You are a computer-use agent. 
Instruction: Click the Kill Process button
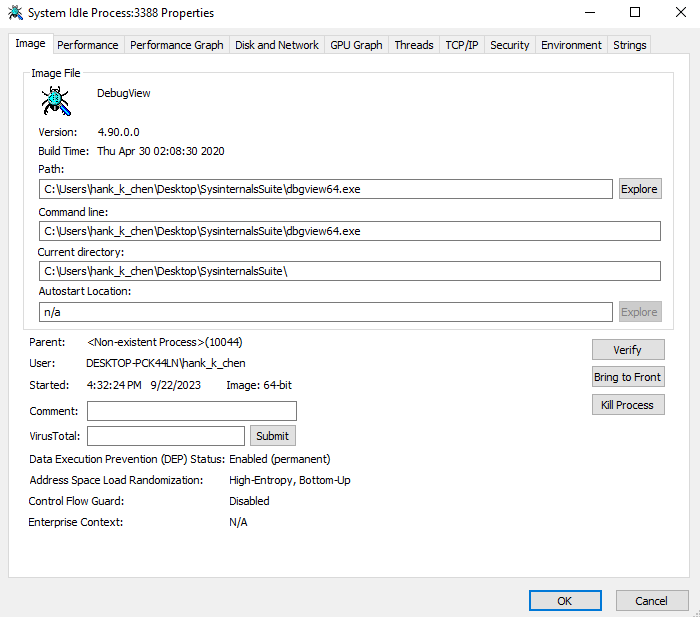628,405
